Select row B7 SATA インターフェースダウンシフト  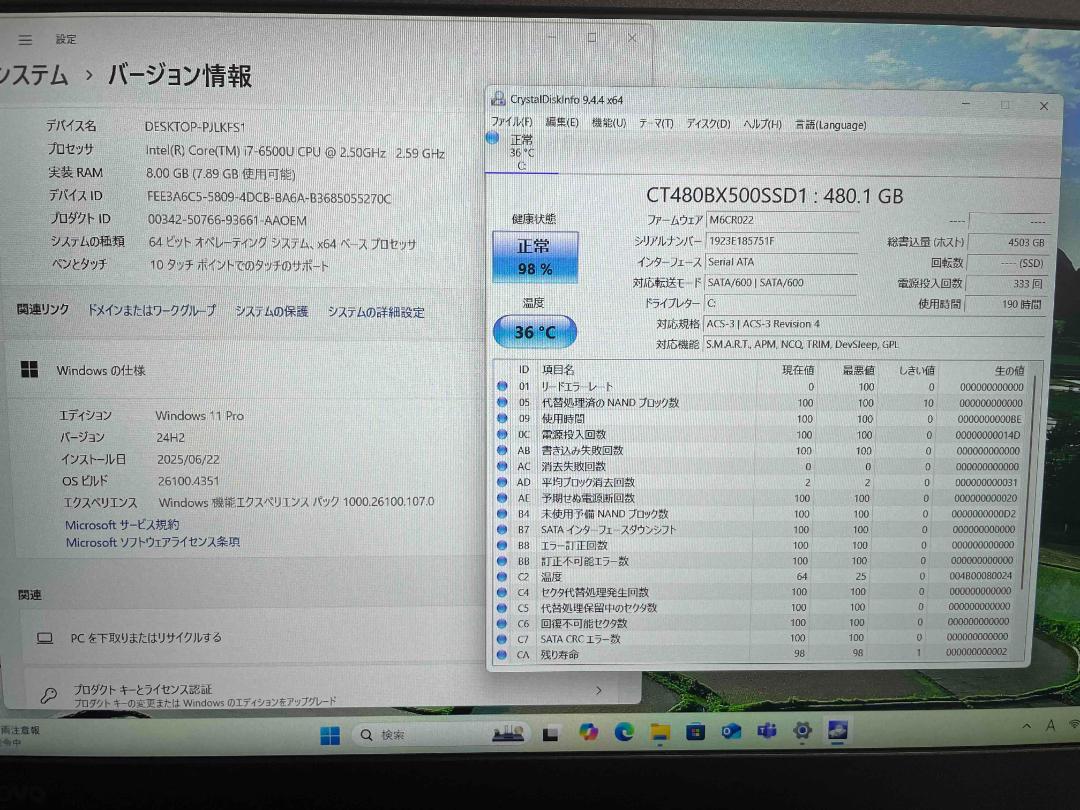[x=760, y=529]
